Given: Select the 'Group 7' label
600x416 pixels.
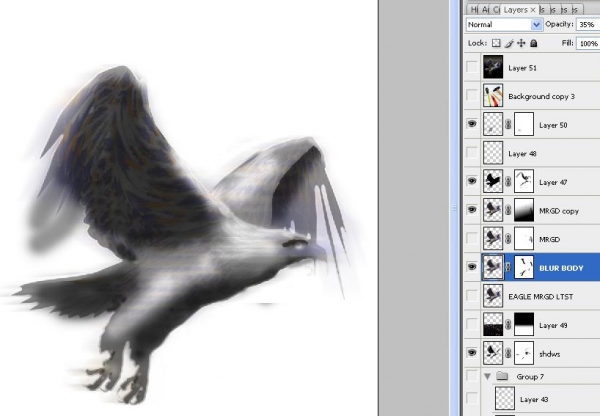Looking at the screenshot, I should (x=530, y=377).
